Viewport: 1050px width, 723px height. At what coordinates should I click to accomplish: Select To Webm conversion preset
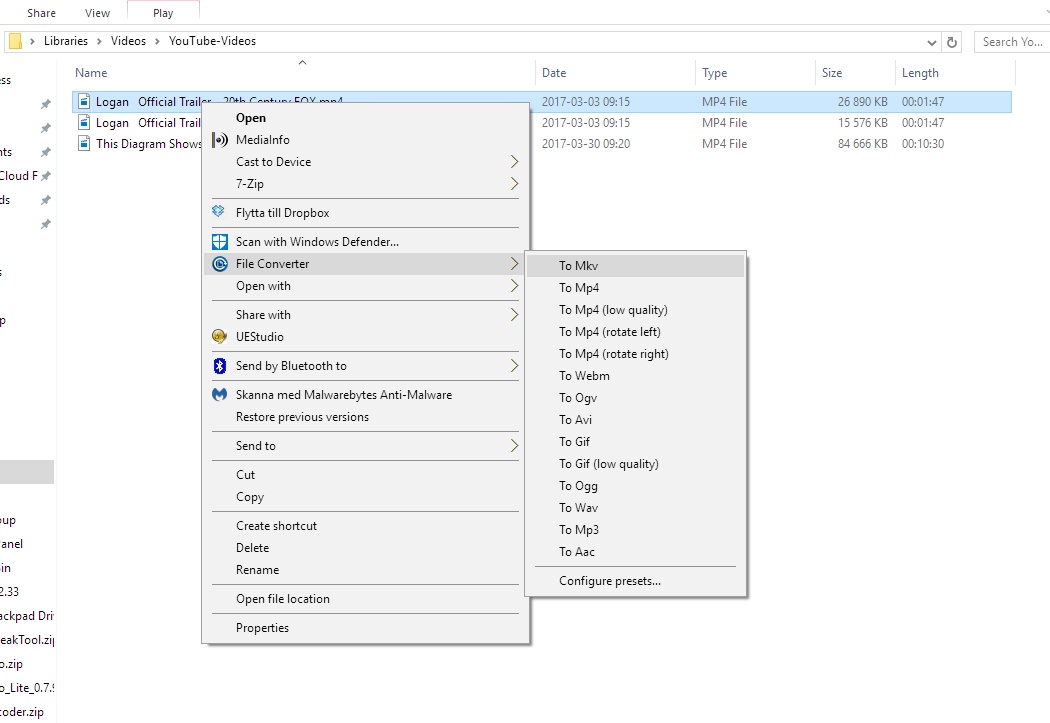pyautogui.click(x=635, y=376)
